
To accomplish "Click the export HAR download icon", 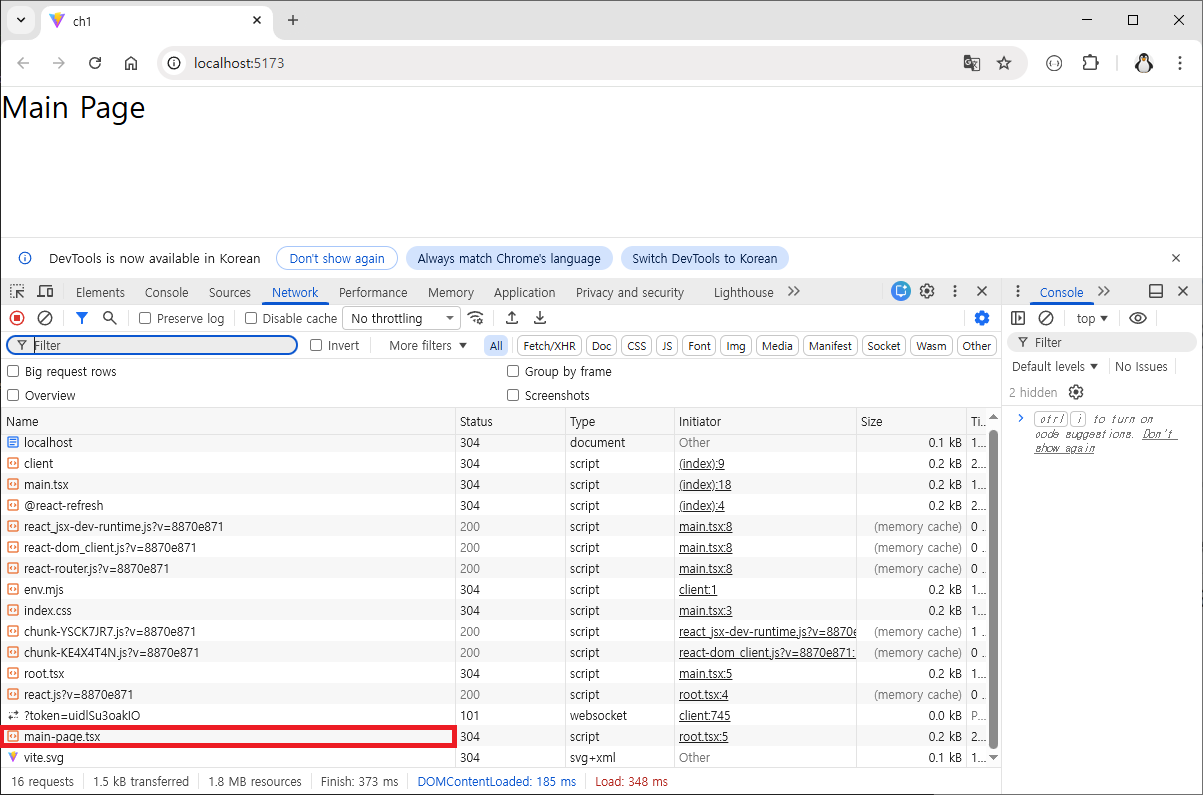I will [x=540, y=318].
